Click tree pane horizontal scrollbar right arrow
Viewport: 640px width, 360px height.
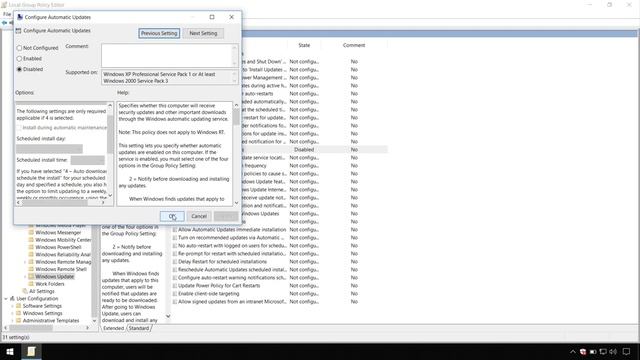[x=87, y=328]
